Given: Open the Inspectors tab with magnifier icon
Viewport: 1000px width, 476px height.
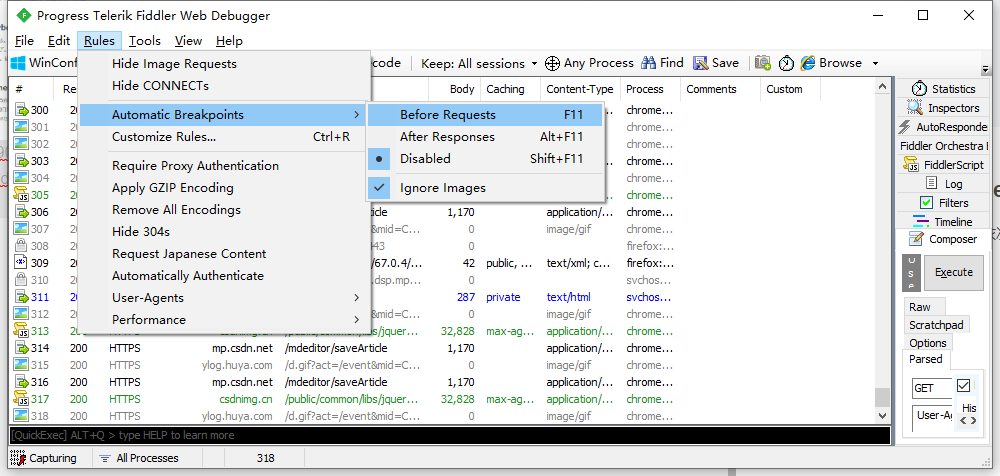Looking at the screenshot, I should click(944, 108).
